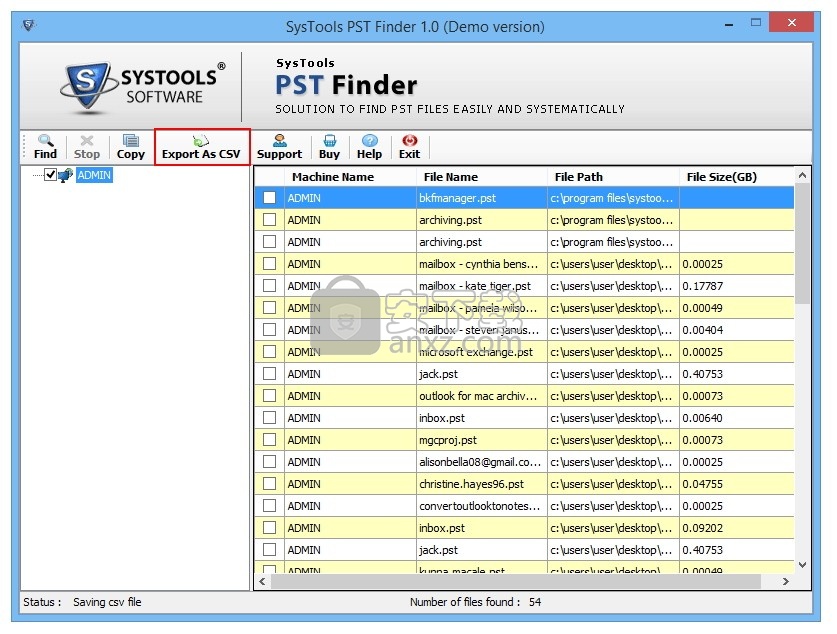This screenshot has width=837, height=634.
Task: Click the Find toolbar button
Action: pyautogui.click(x=45, y=147)
